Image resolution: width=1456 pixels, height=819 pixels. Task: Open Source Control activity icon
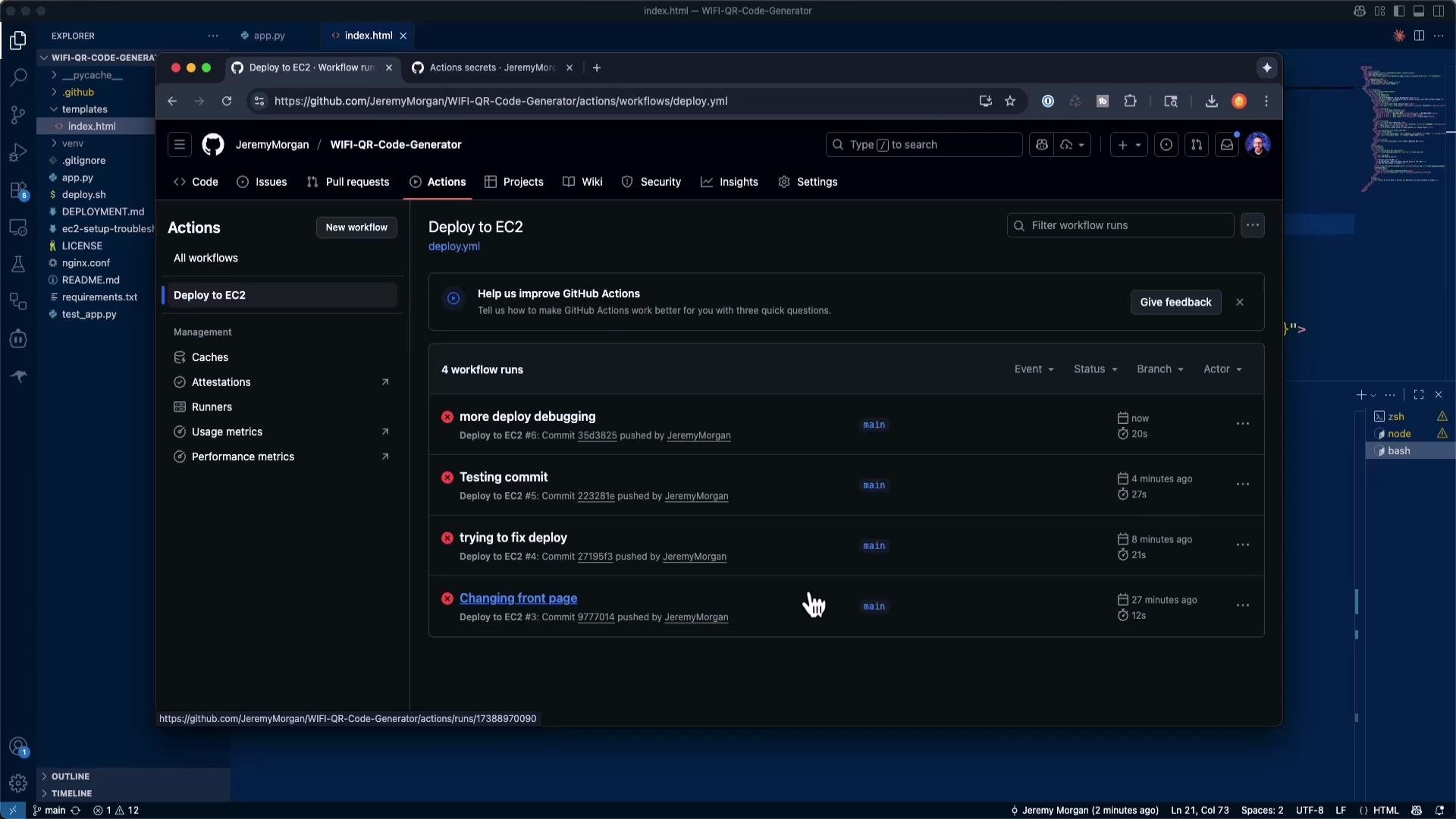click(18, 115)
